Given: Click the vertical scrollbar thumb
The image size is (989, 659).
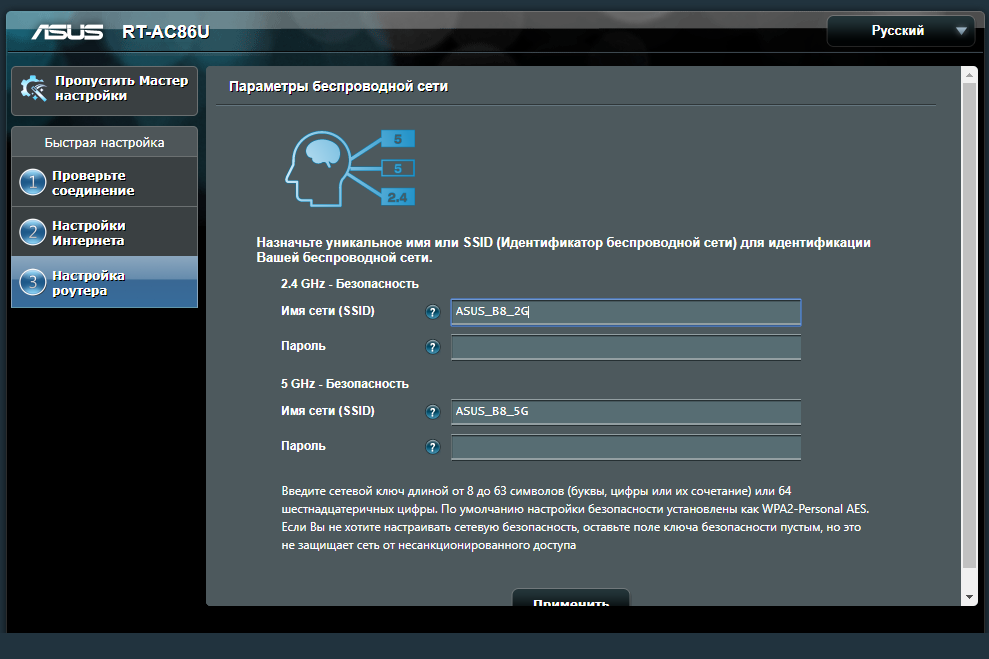Looking at the screenshot, I should coord(969,325).
